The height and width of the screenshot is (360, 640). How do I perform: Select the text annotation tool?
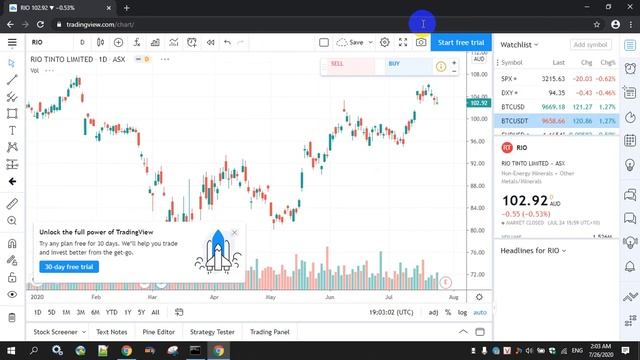pos(12,131)
